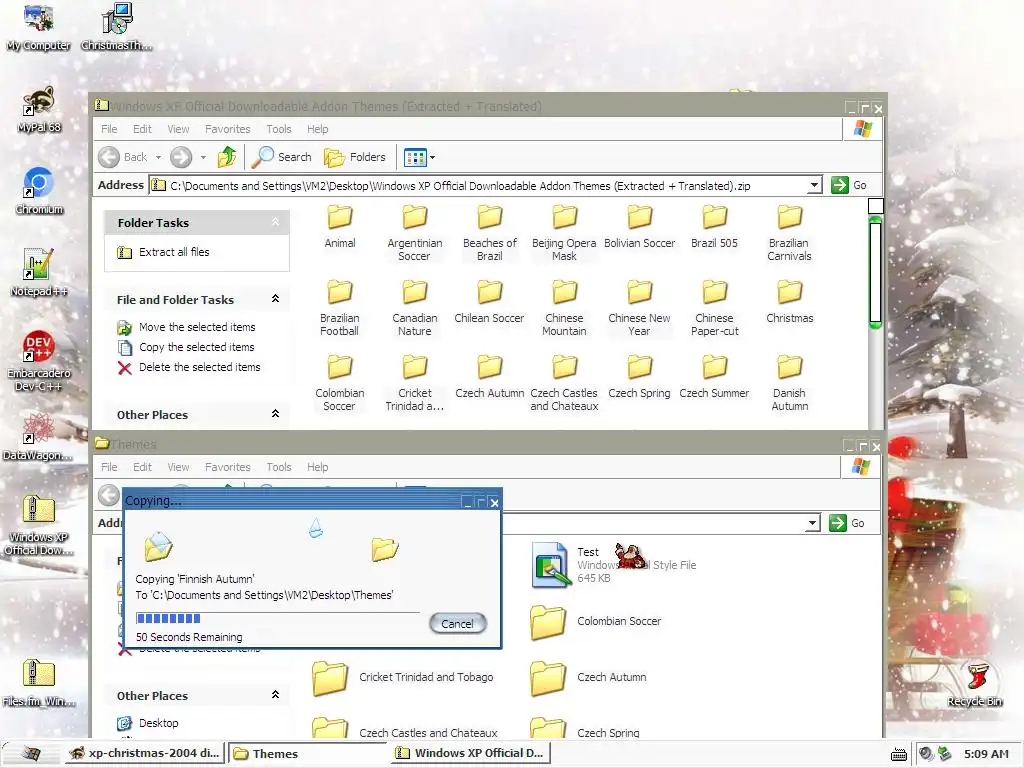
Task: Click Search button in zip window toolbar
Action: pos(282,157)
